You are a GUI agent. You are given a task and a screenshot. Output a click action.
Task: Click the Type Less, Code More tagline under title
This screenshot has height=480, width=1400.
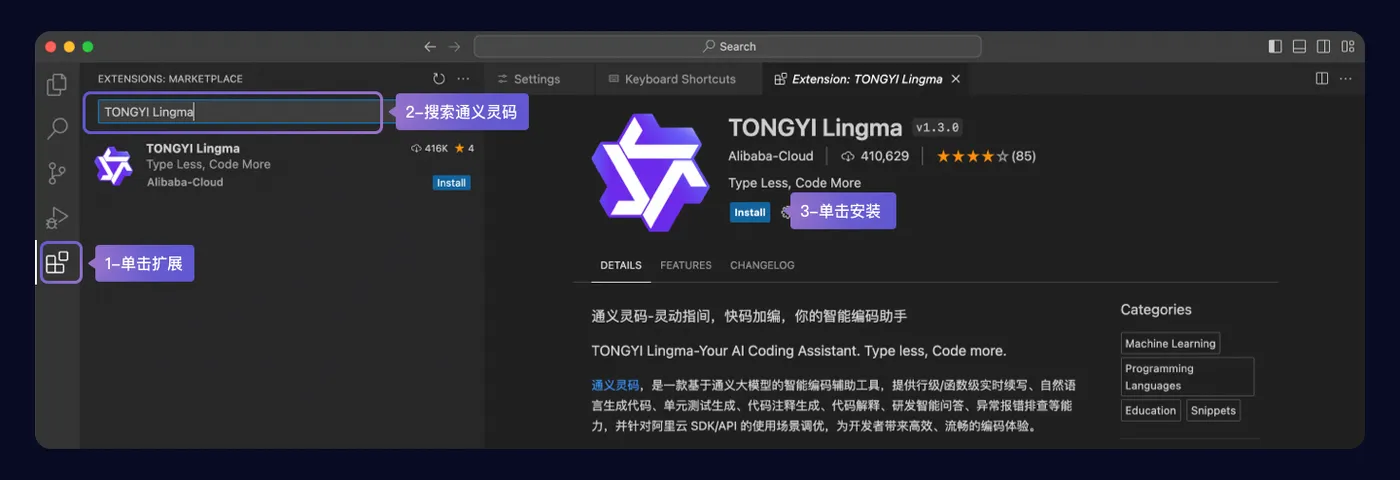tap(795, 183)
